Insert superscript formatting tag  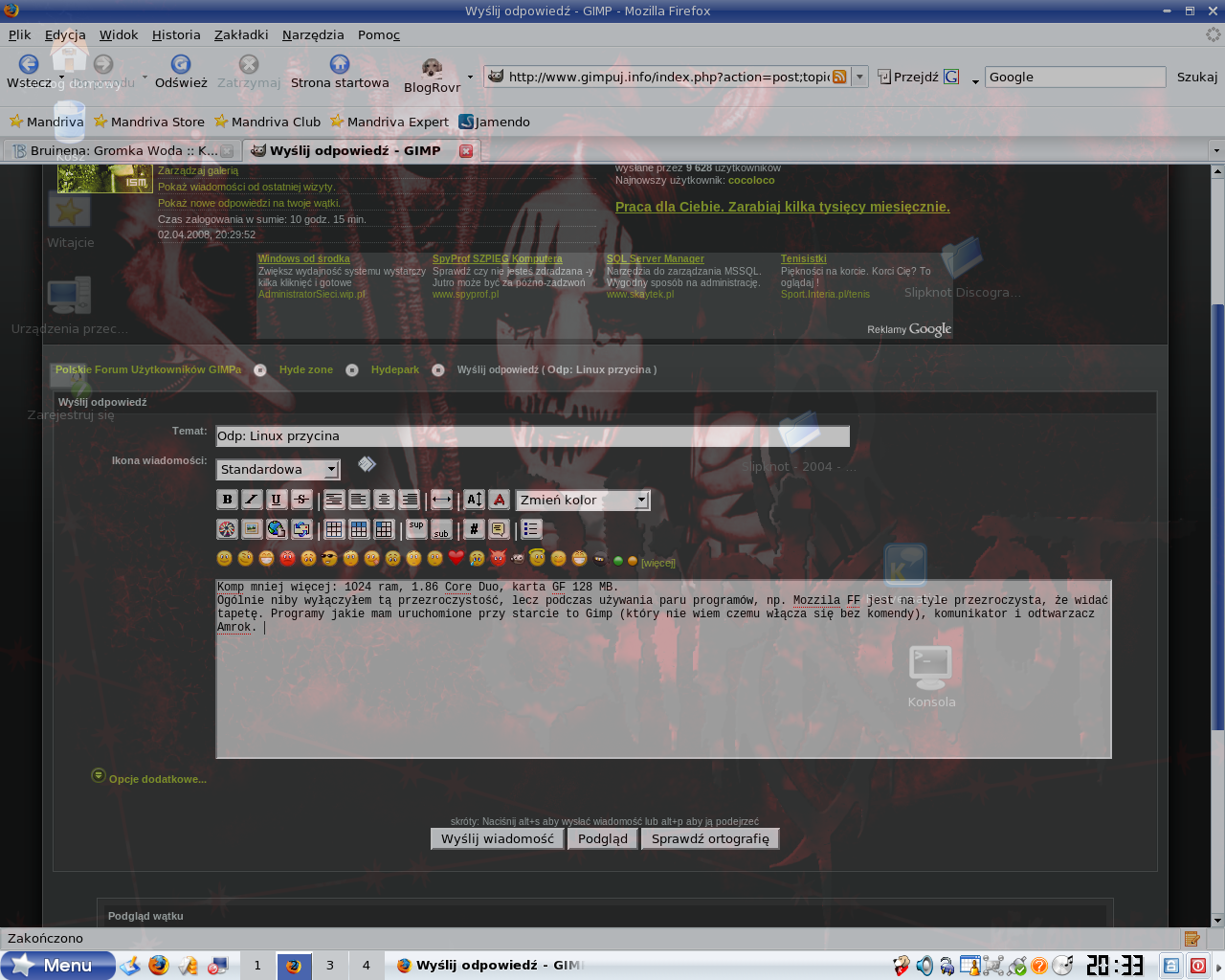(x=416, y=528)
